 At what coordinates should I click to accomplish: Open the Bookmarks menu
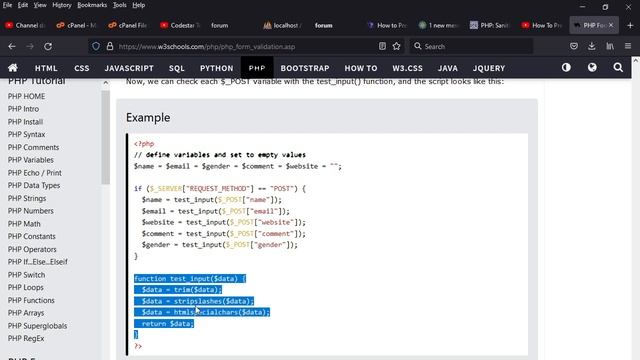(x=92, y=5)
